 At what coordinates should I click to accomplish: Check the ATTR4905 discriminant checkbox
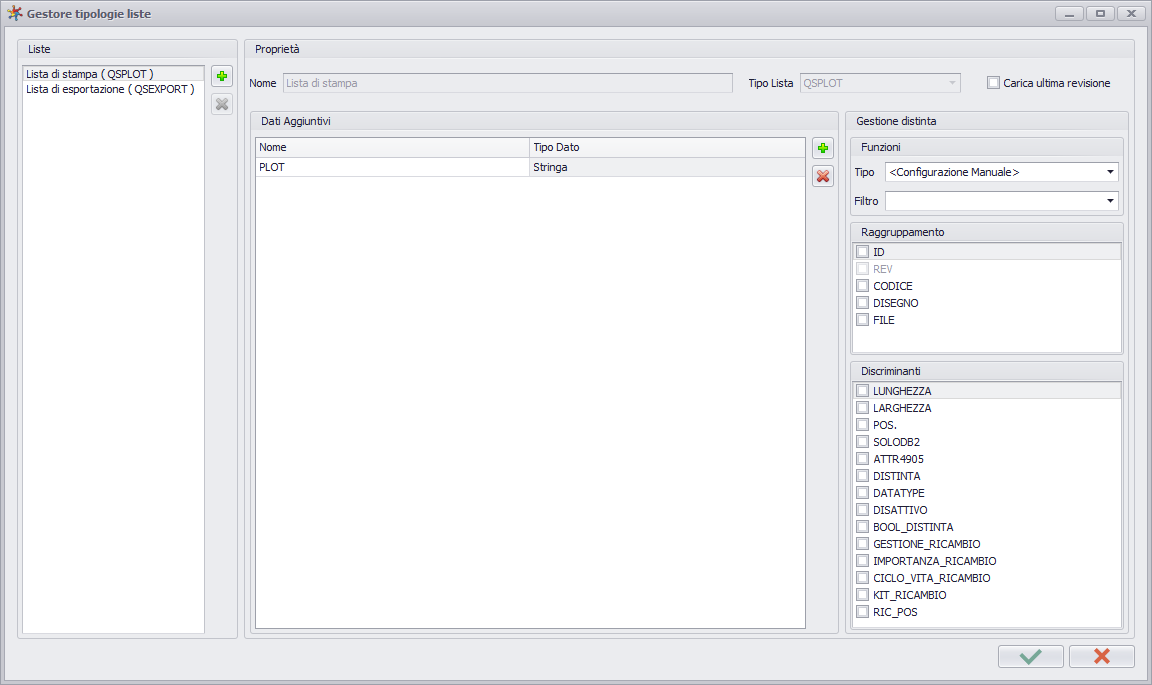(863, 459)
